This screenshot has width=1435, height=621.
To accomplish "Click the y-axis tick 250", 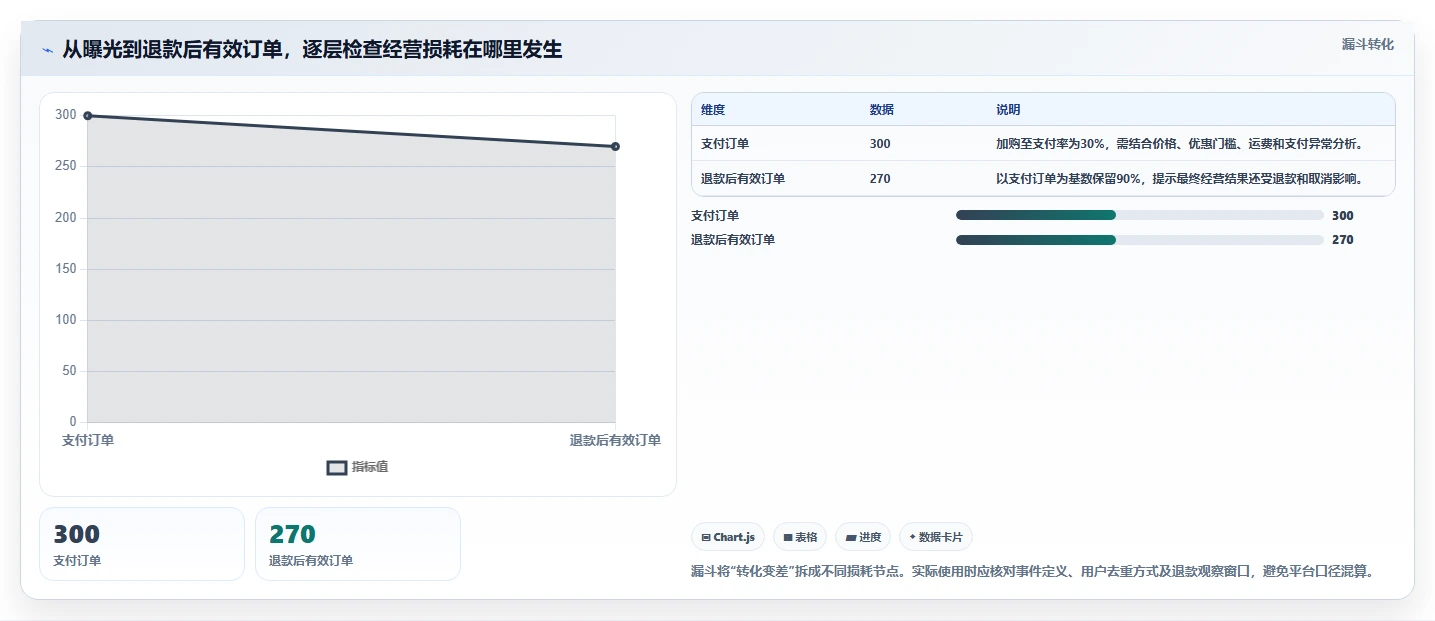I will point(65,166).
